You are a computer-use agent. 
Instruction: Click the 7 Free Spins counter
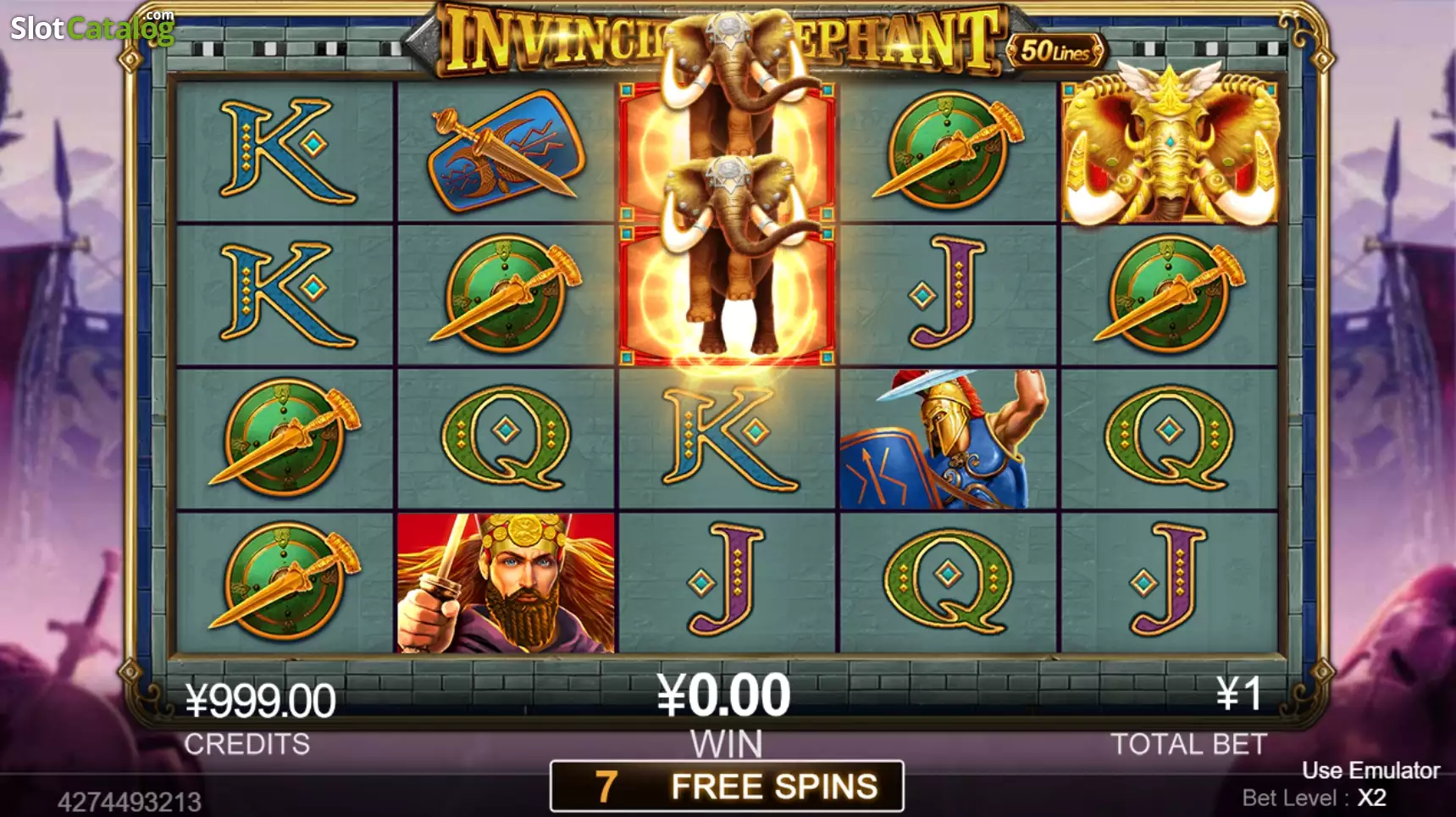click(727, 786)
